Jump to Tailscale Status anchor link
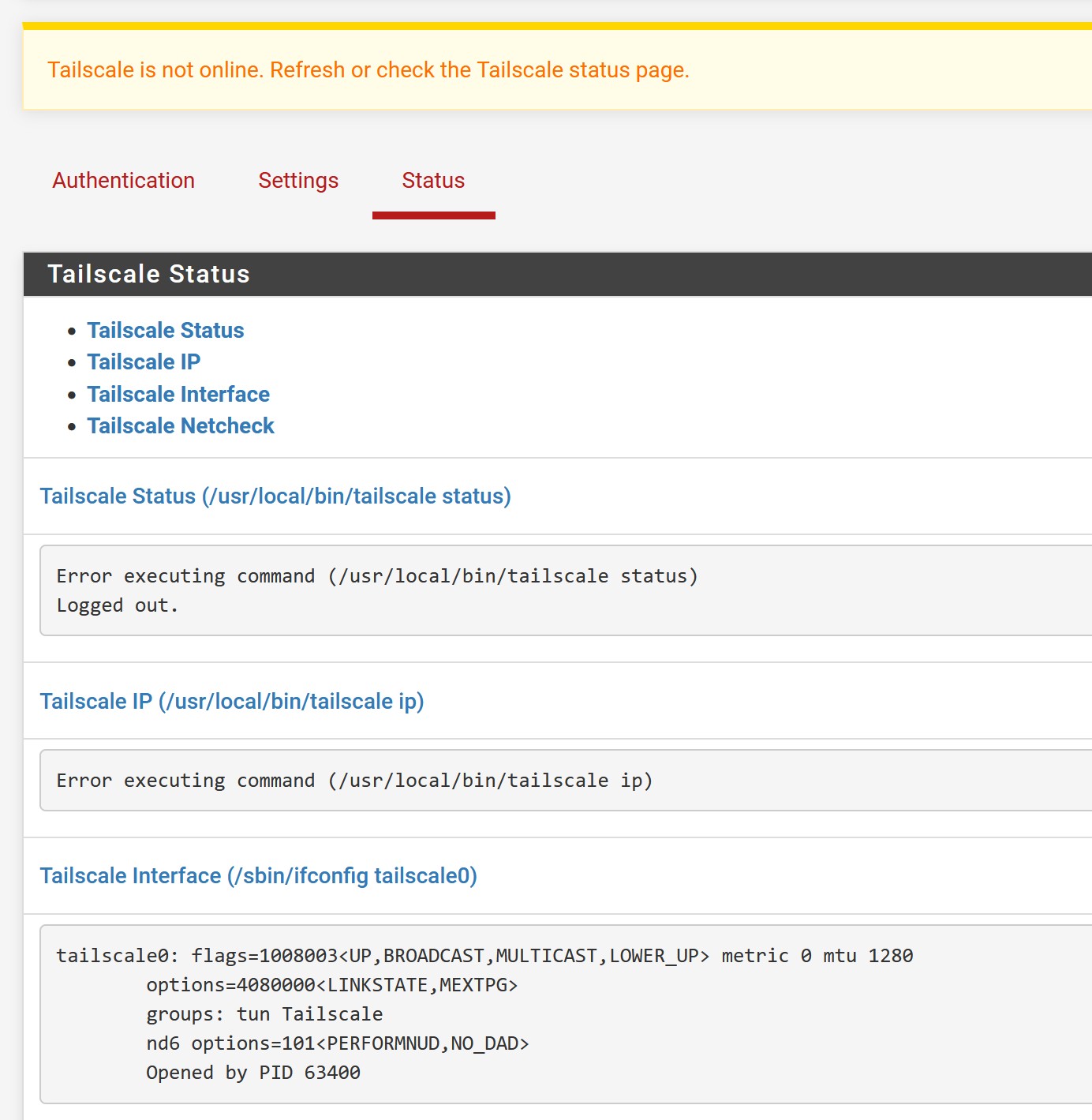Image resolution: width=1092 pixels, height=1120 pixels. coord(166,330)
